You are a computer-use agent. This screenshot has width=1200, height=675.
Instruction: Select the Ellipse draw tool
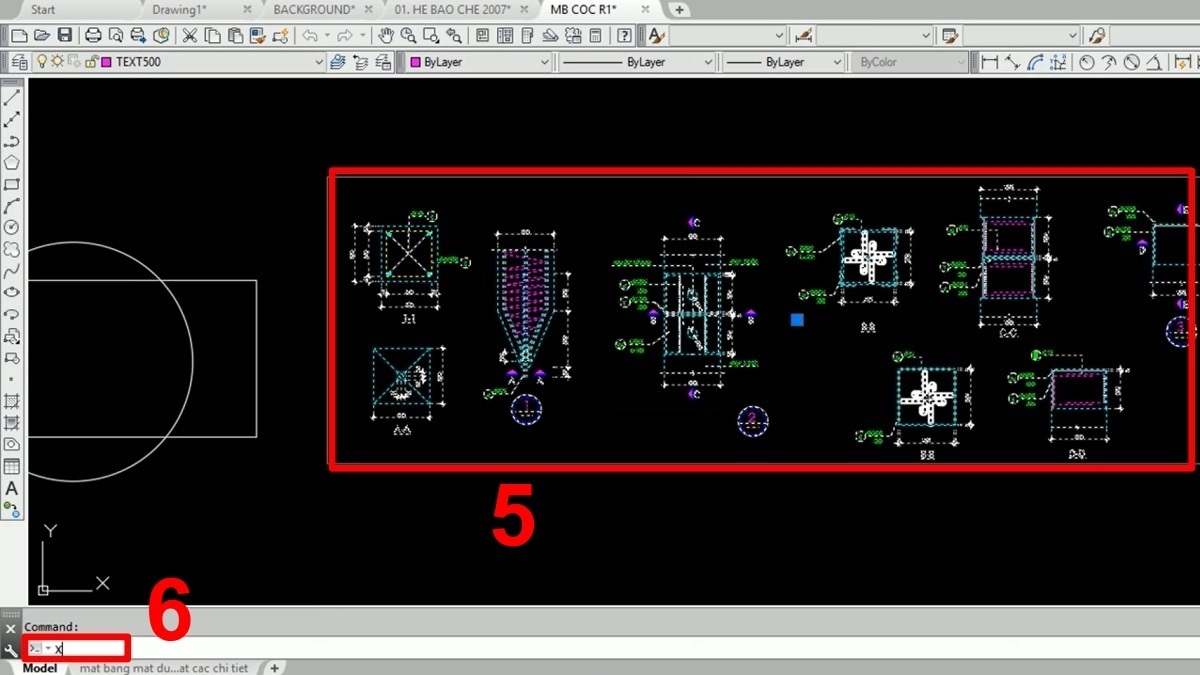(x=12, y=292)
